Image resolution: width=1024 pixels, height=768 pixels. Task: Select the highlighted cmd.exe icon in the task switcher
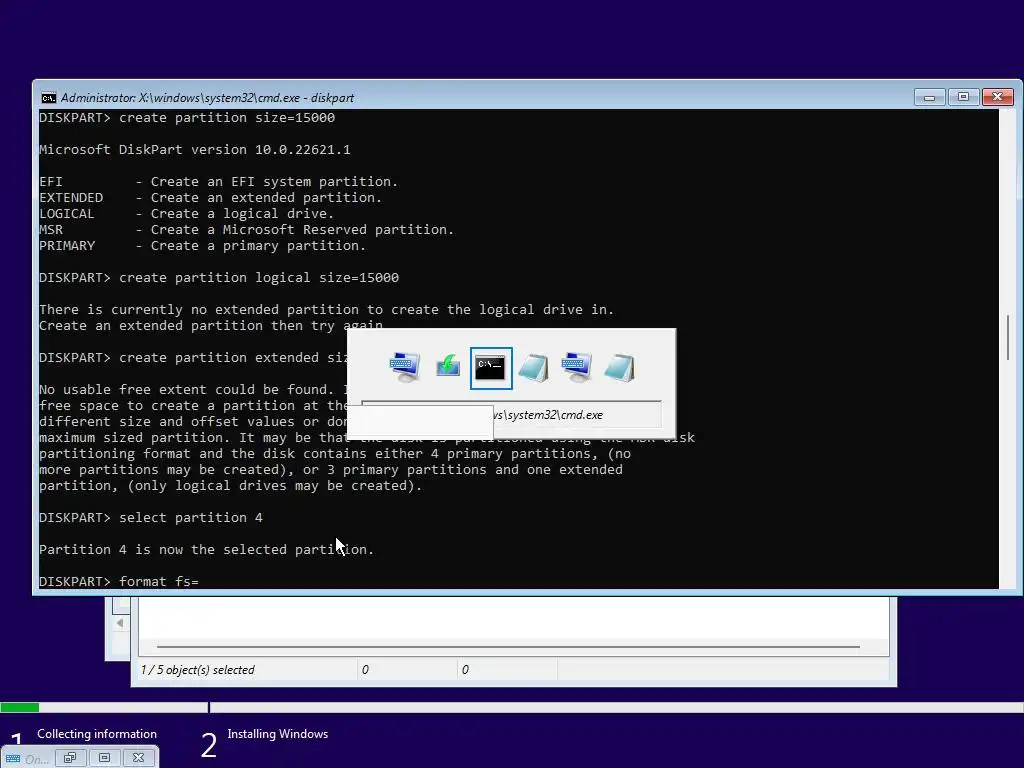point(491,368)
